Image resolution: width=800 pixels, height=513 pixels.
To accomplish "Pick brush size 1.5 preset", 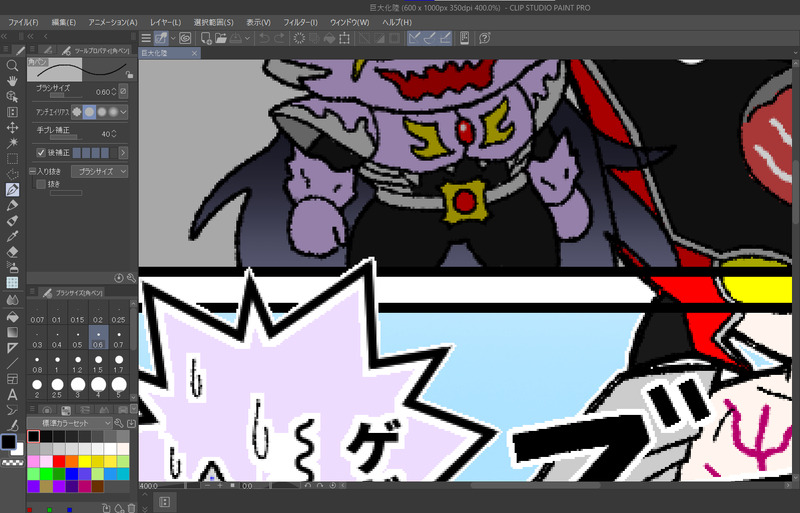I will [x=98, y=364].
